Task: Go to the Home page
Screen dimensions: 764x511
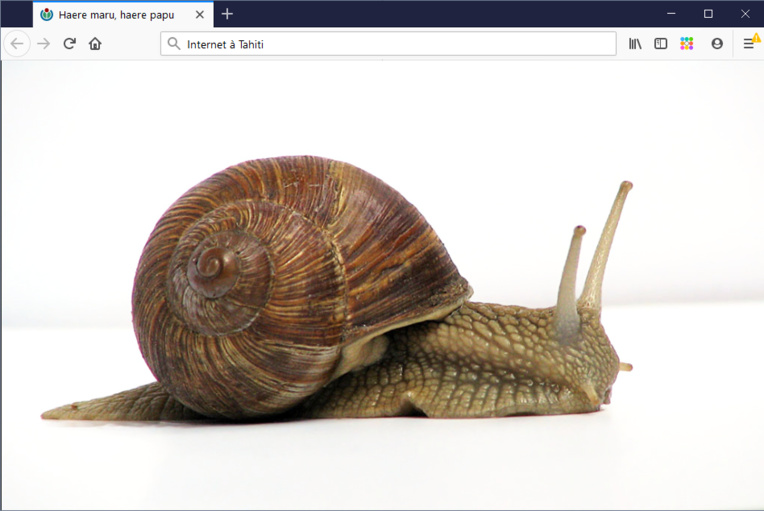Action: 95,44
